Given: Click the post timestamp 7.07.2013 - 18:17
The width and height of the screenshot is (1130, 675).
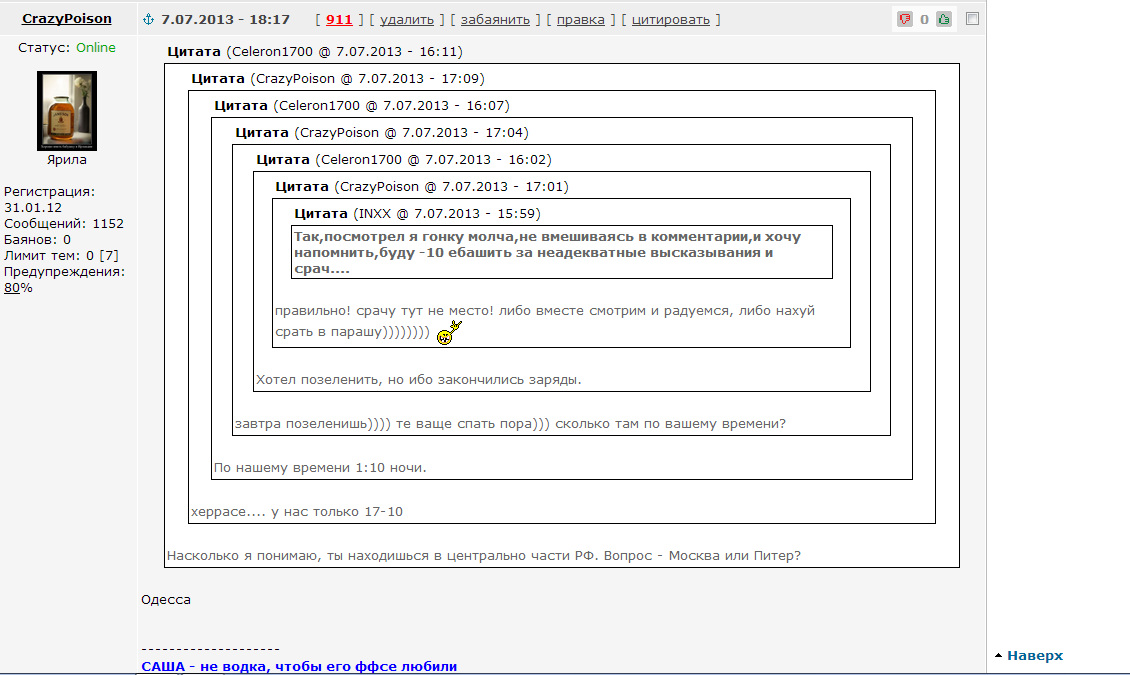Looking at the screenshot, I should (x=225, y=20).
